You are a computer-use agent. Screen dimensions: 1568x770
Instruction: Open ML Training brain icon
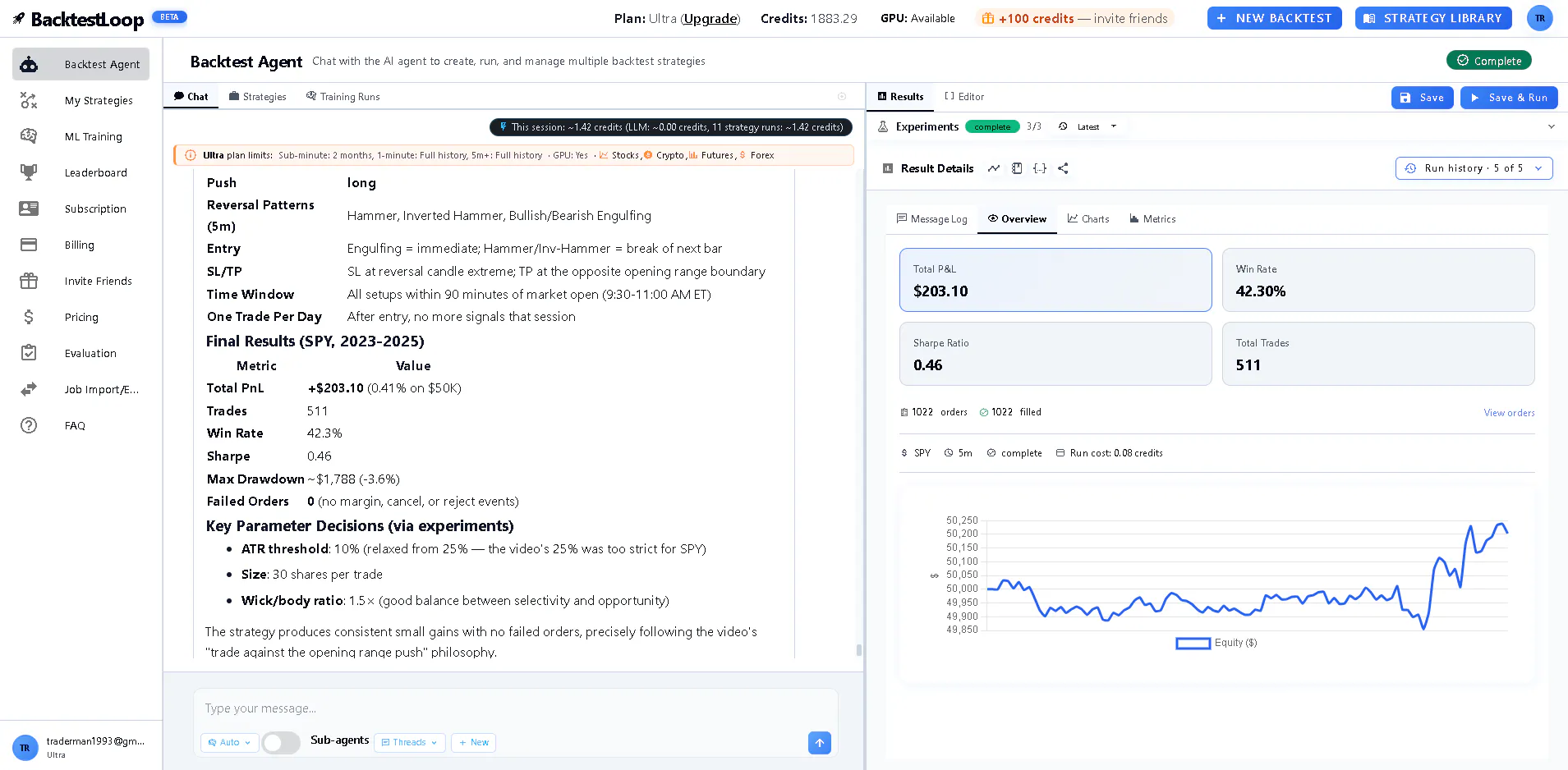click(29, 136)
